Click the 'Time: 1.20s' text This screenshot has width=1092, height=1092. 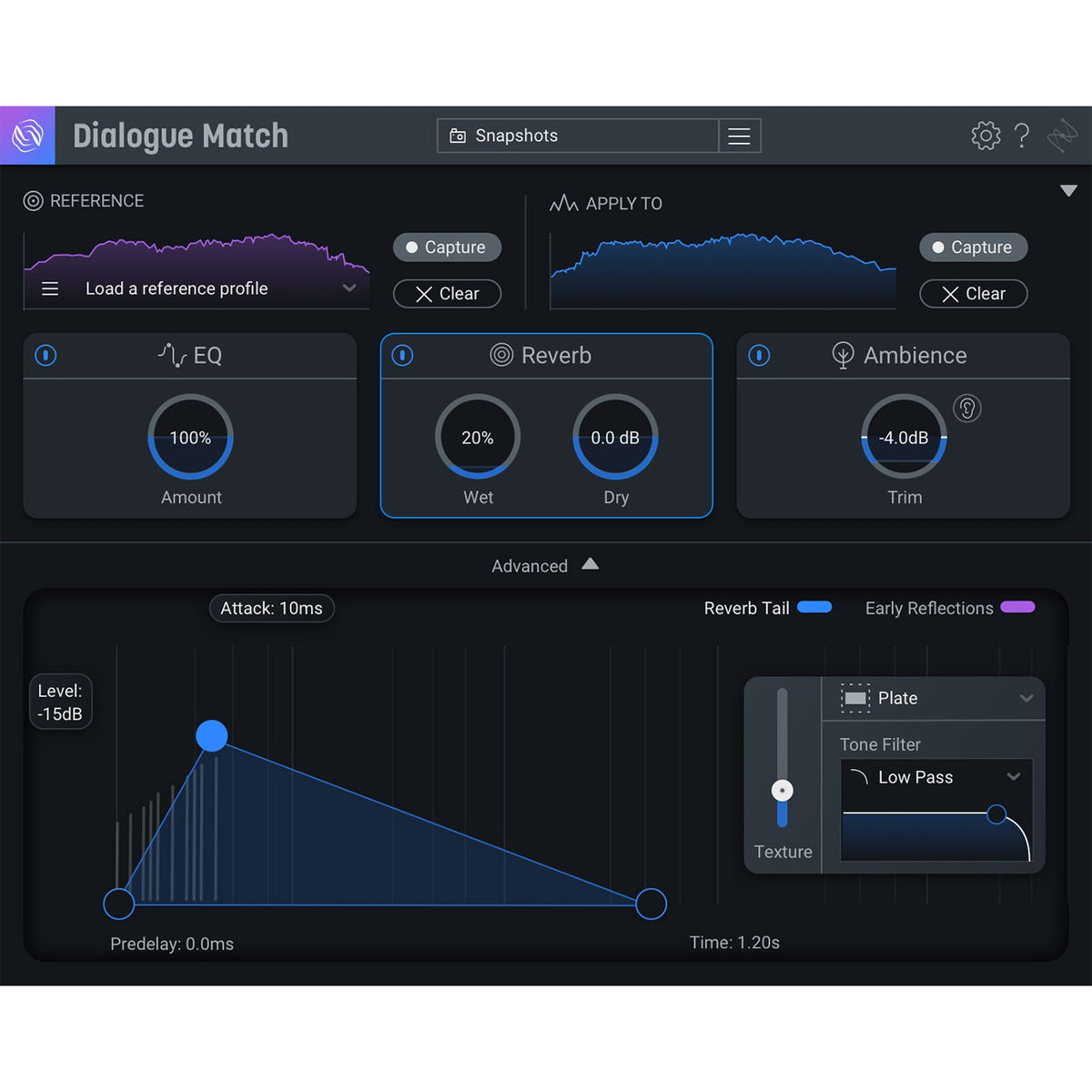pyautogui.click(x=734, y=942)
